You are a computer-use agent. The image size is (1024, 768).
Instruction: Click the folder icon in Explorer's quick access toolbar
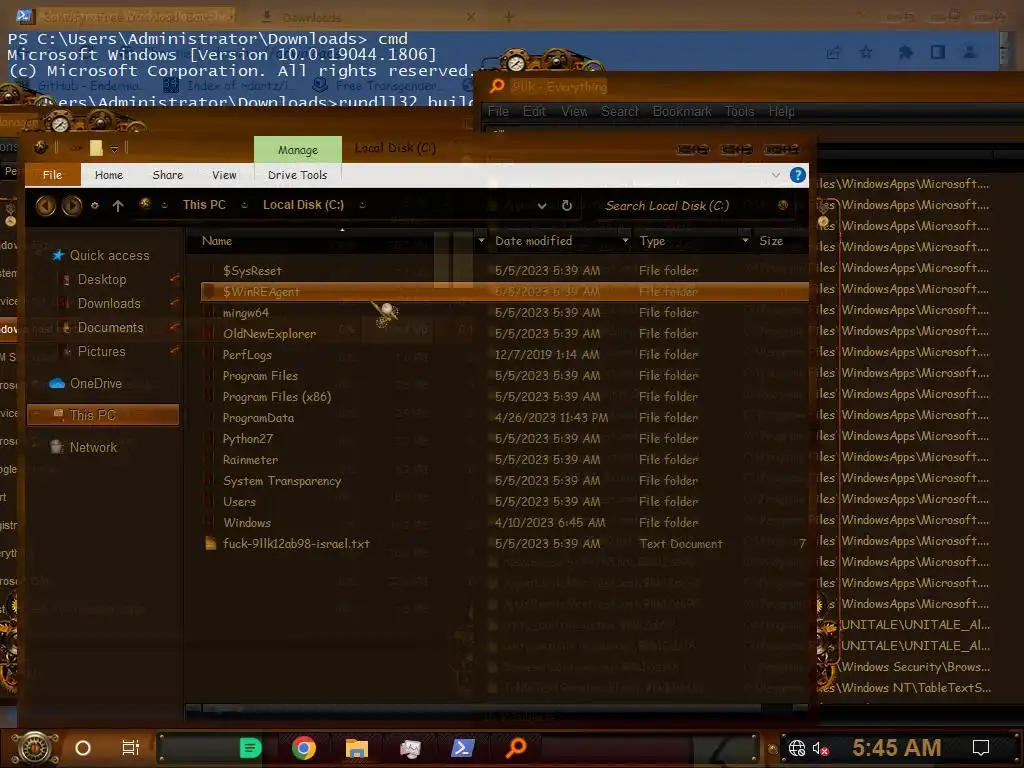(96, 148)
